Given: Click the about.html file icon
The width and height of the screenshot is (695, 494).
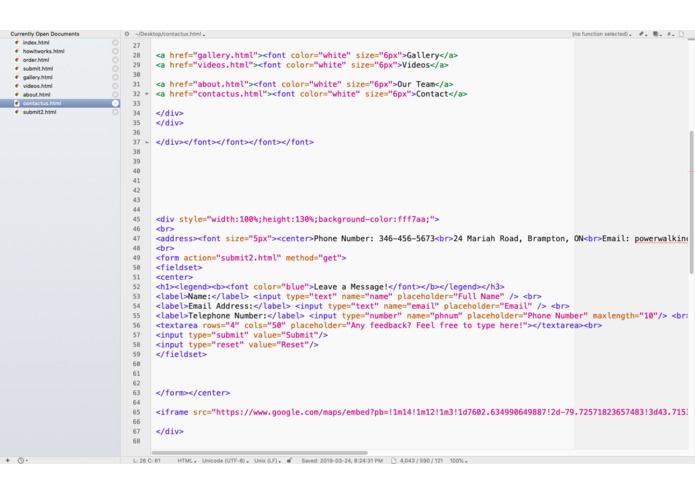Looking at the screenshot, I should tap(17, 94).
